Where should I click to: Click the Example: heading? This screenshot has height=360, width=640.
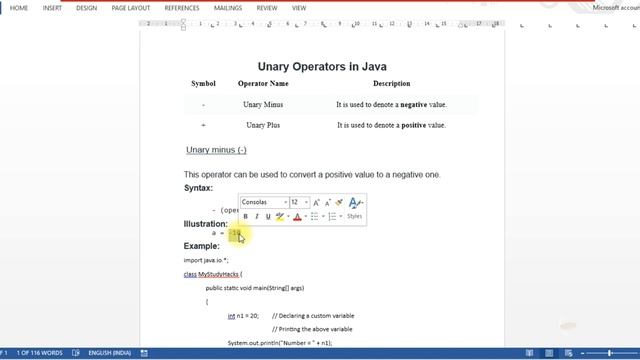pyautogui.click(x=202, y=246)
